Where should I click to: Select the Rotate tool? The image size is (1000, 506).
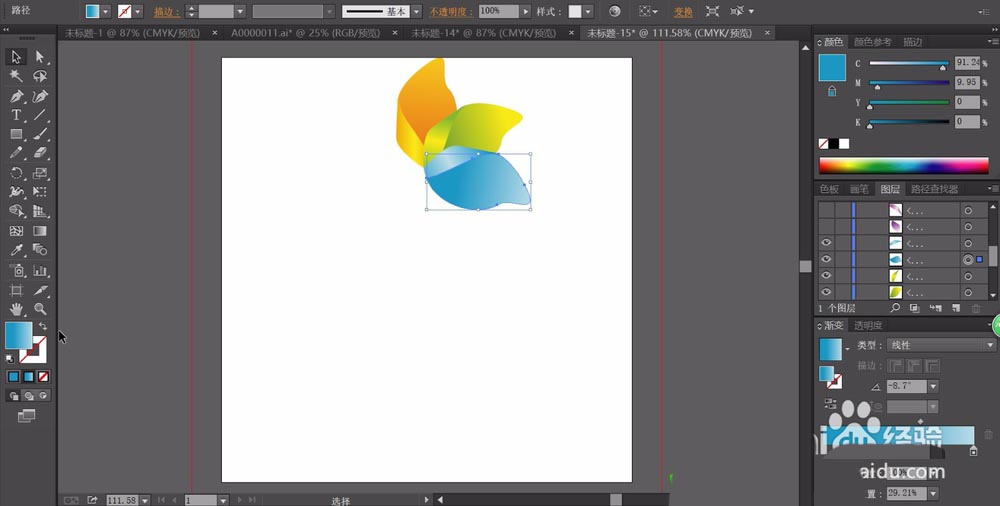click(x=16, y=173)
